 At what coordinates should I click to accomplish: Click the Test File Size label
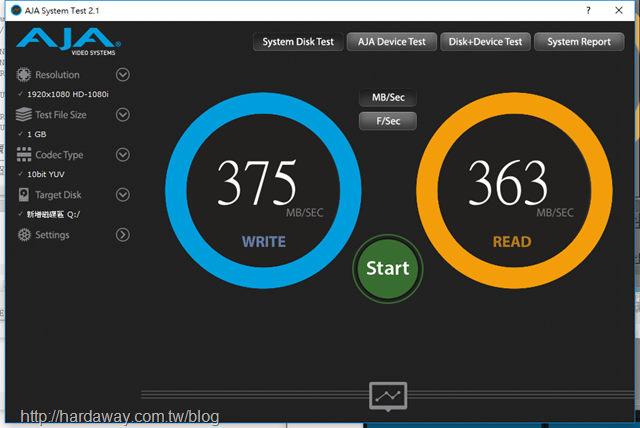tap(61, 115)
